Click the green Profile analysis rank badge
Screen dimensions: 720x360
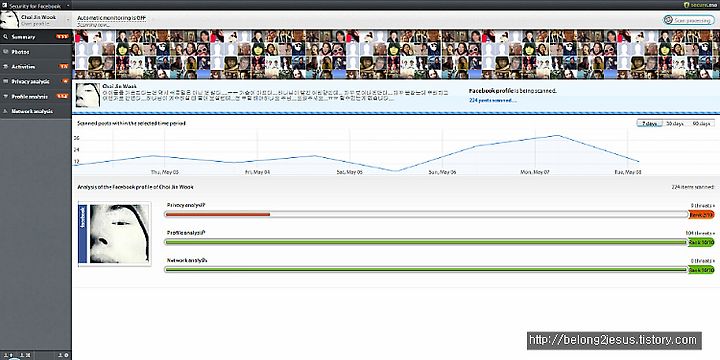pyautogui.click(x=702, y=242)
